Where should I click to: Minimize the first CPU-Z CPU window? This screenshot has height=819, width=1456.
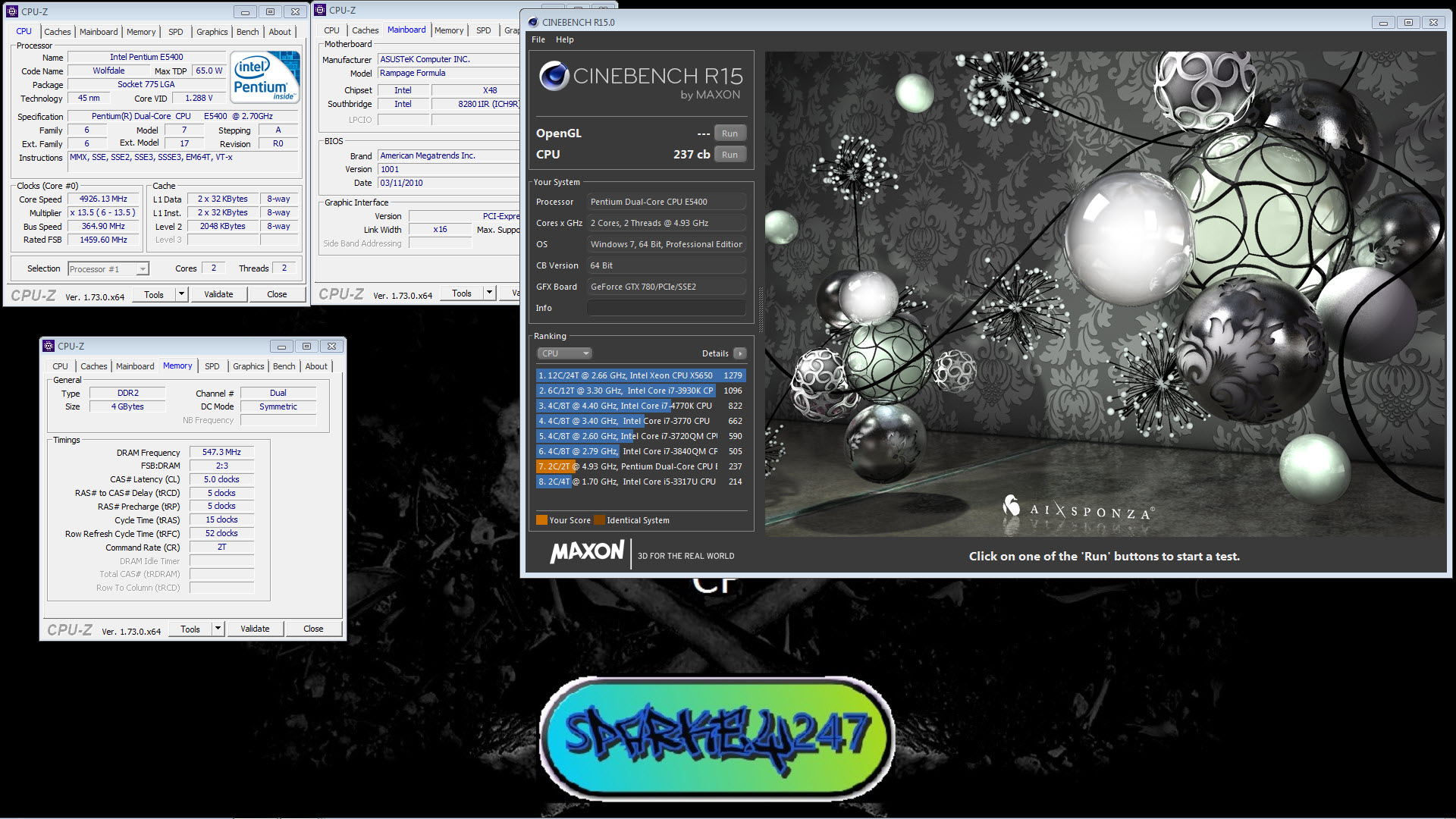[x=245, y=11]
